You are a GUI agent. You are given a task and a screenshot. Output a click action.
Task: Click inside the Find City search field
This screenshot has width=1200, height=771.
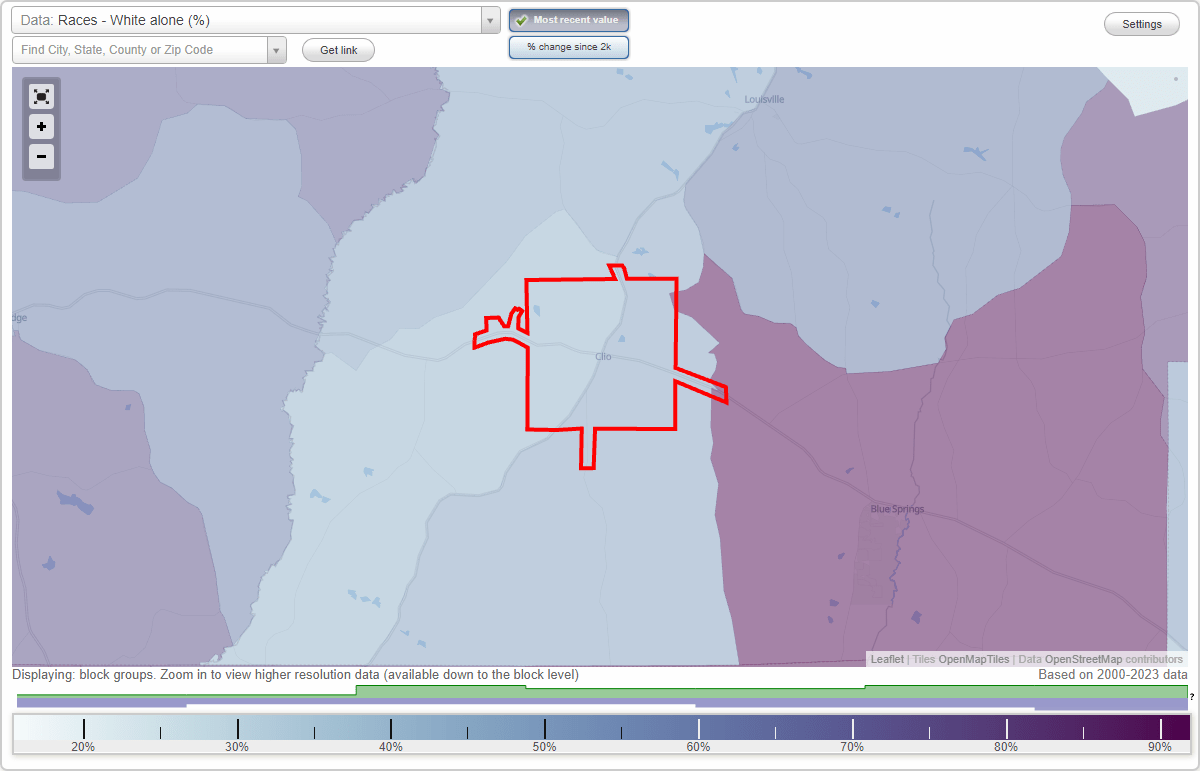[x=140, y=49]
